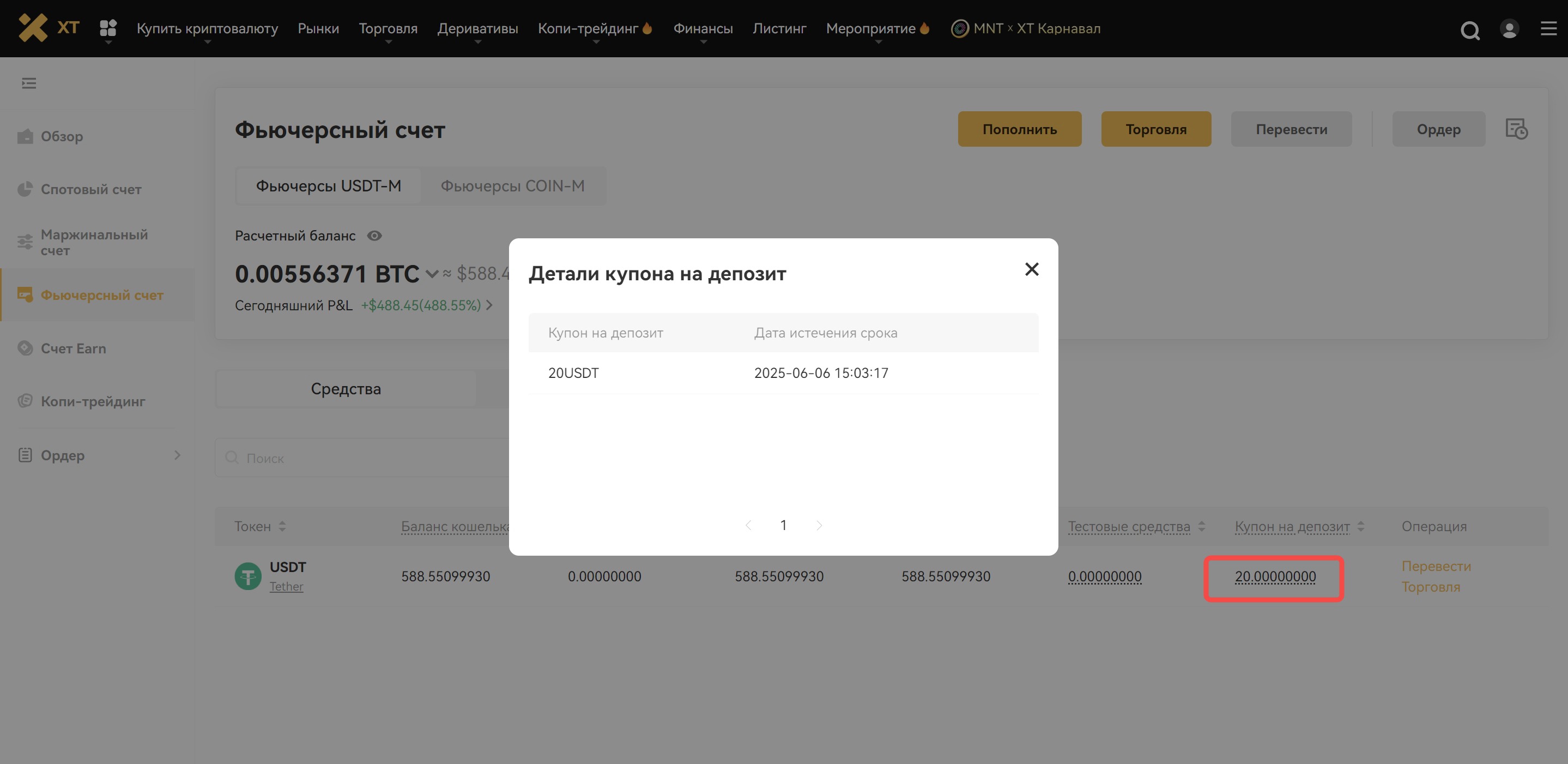Sort by the Токен column arrows
This screenshot has width=1568, height=764.
(x=282, y=526)
